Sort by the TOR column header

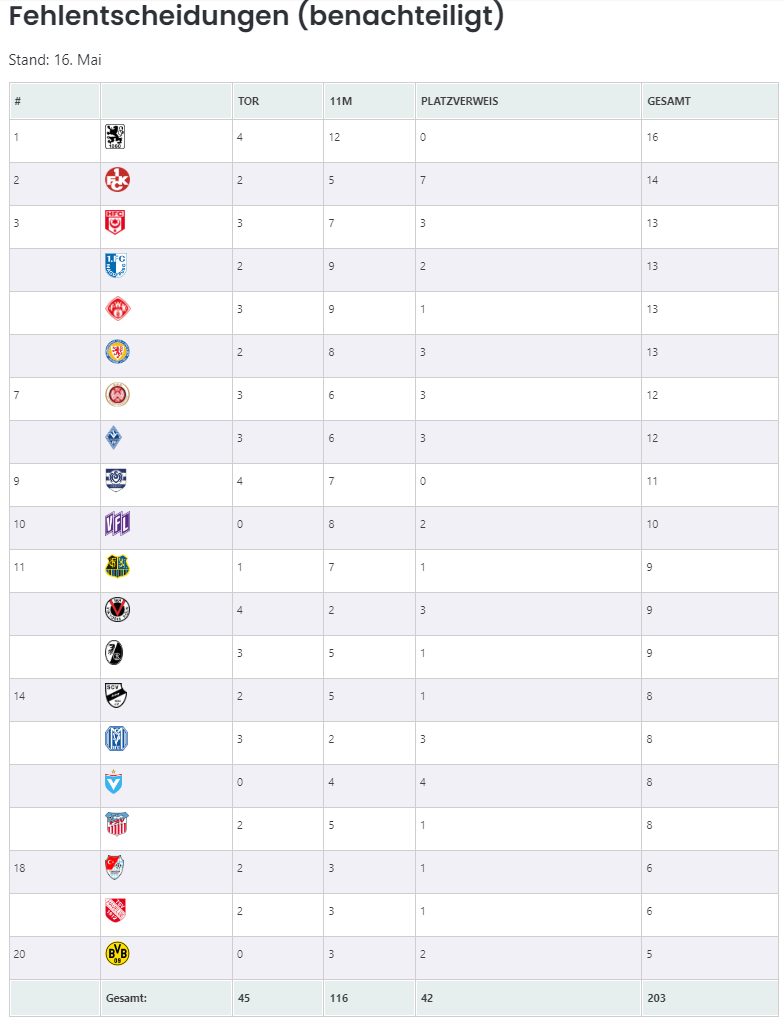(x=248, y=101)
